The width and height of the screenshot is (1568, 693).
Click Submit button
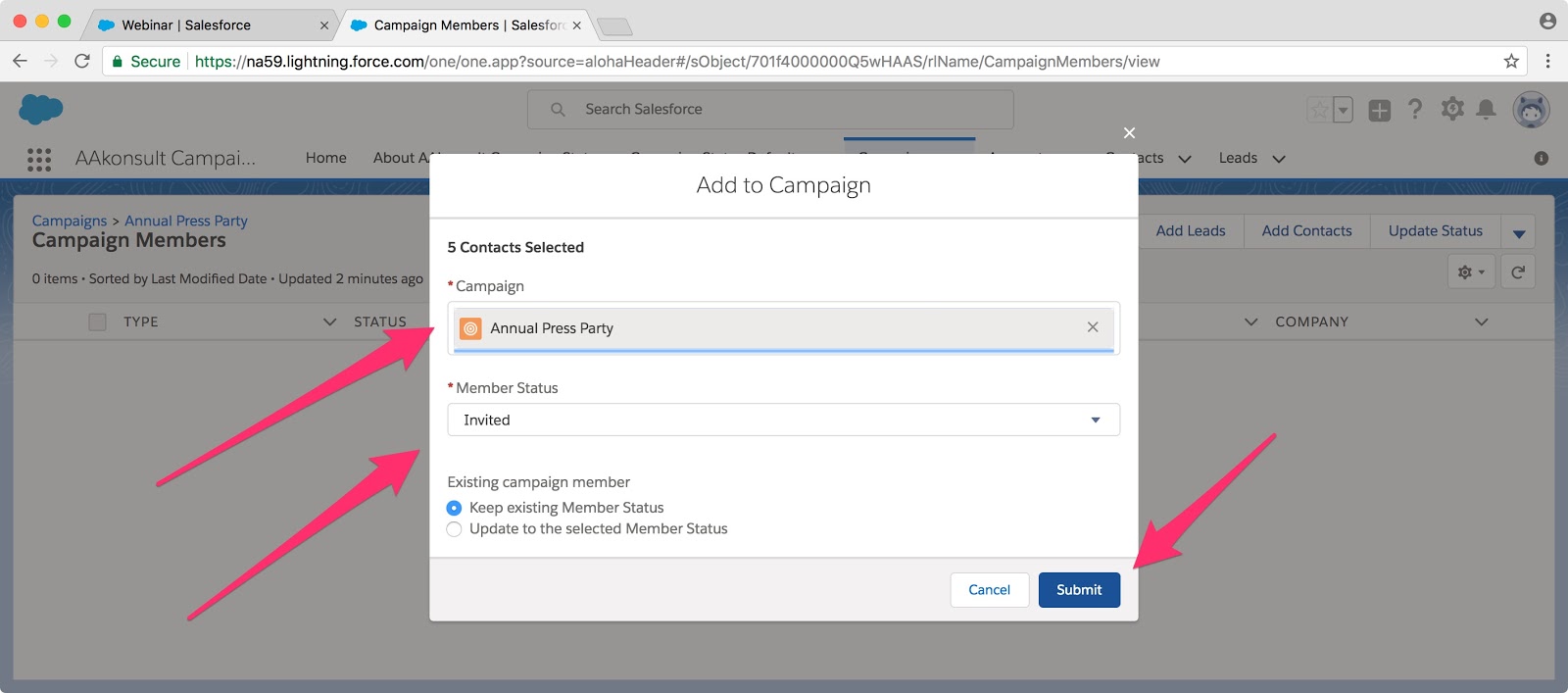[x=1079, y=590]
